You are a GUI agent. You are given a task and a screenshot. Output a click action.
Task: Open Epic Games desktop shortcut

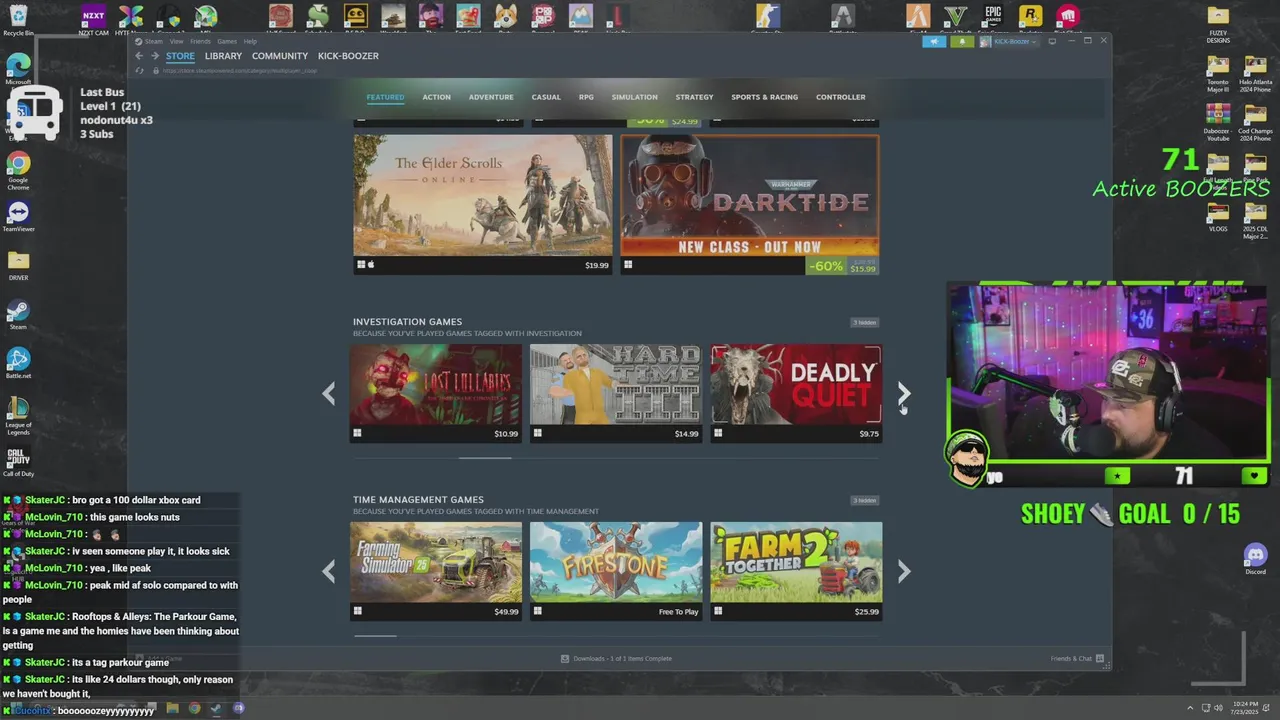pyautogui.click(x=993, y=18)
